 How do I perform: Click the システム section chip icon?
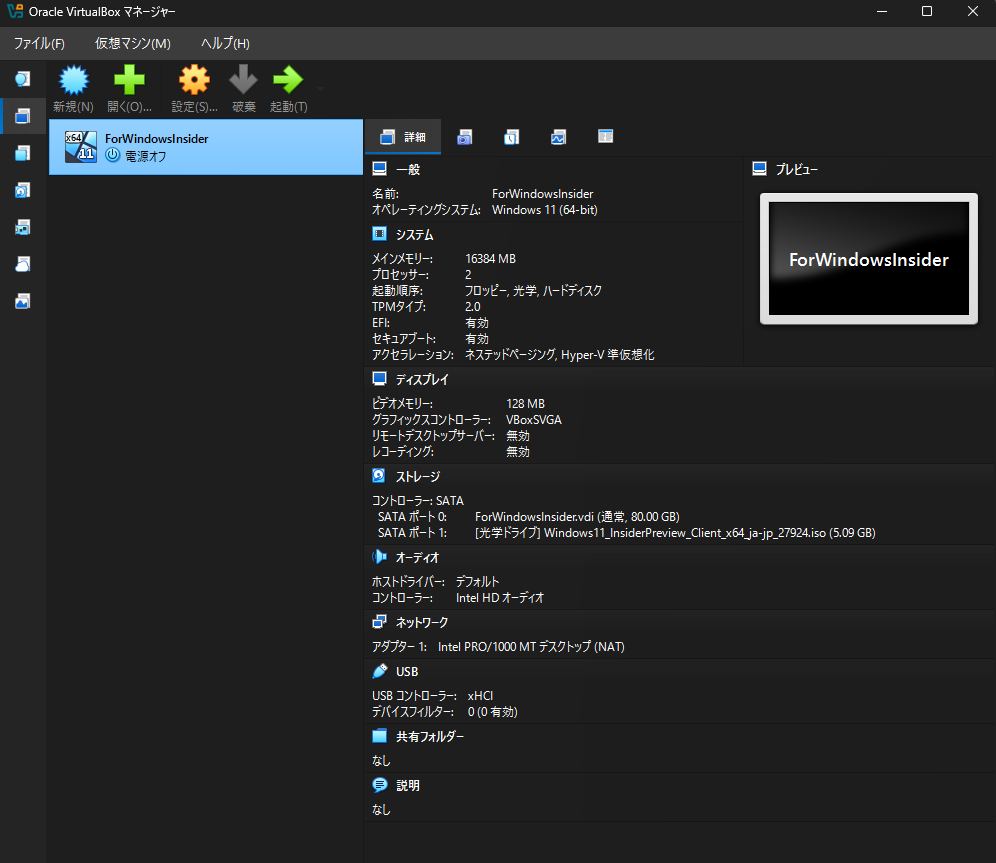(379, 234)
